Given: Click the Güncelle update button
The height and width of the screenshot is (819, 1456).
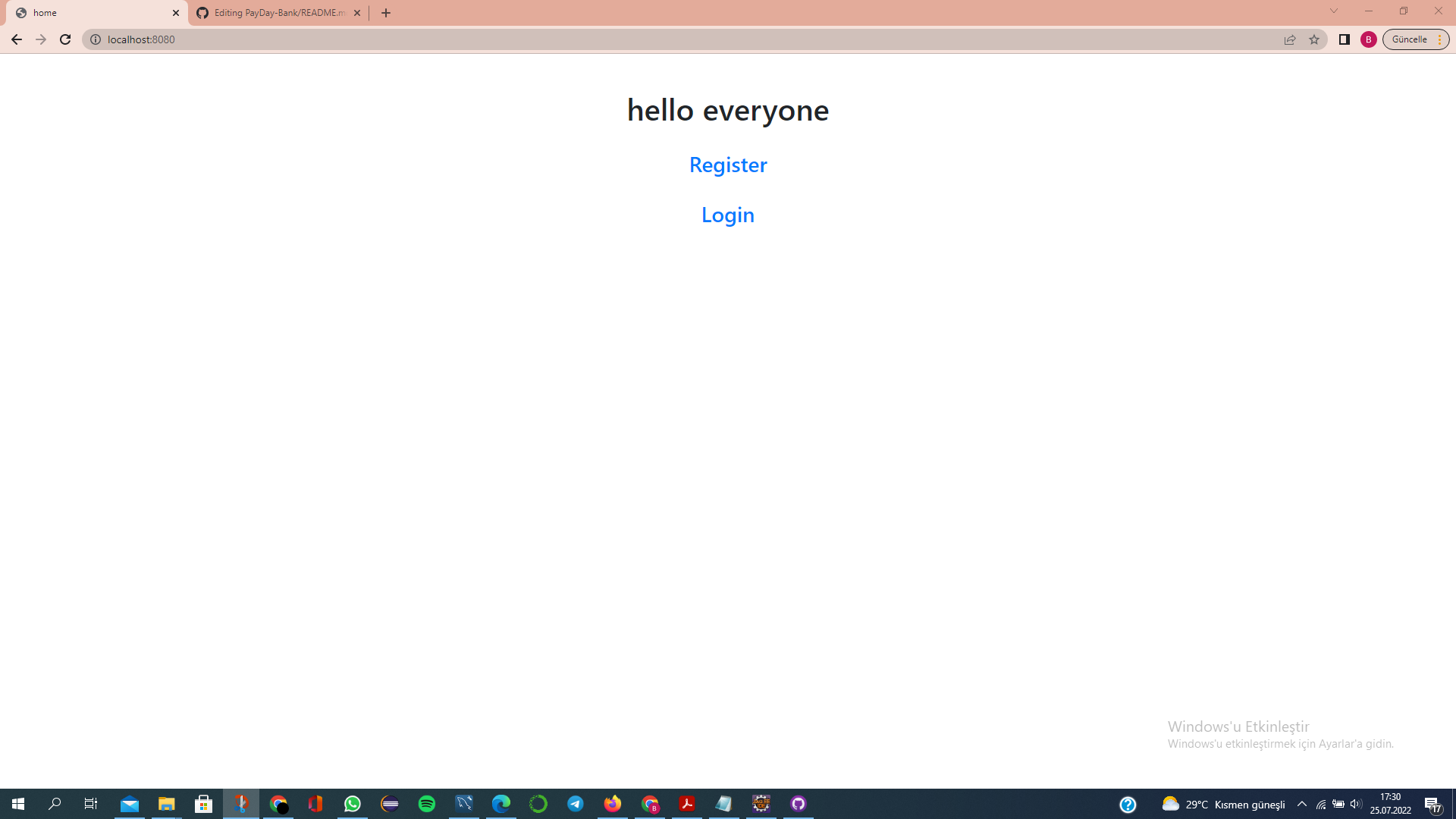Looking at the screenshot, I should click(1409, 39).
